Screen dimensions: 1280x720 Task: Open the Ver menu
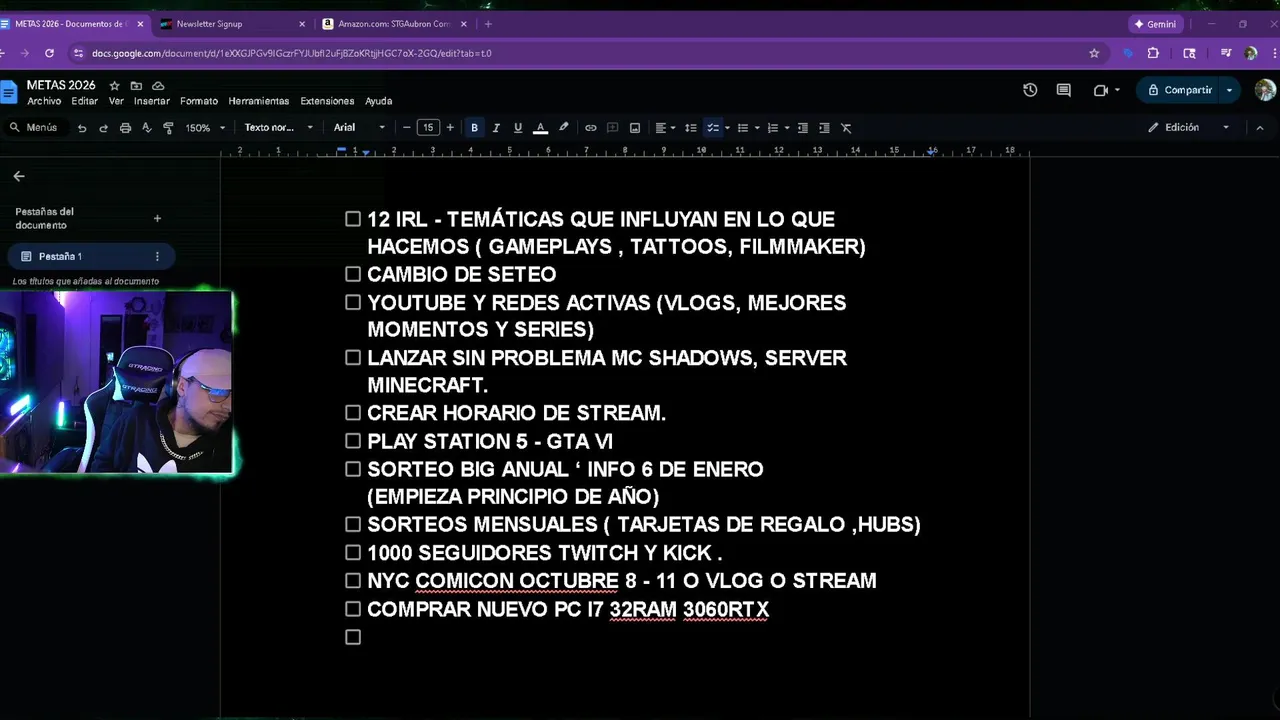(x=116, y=101)
